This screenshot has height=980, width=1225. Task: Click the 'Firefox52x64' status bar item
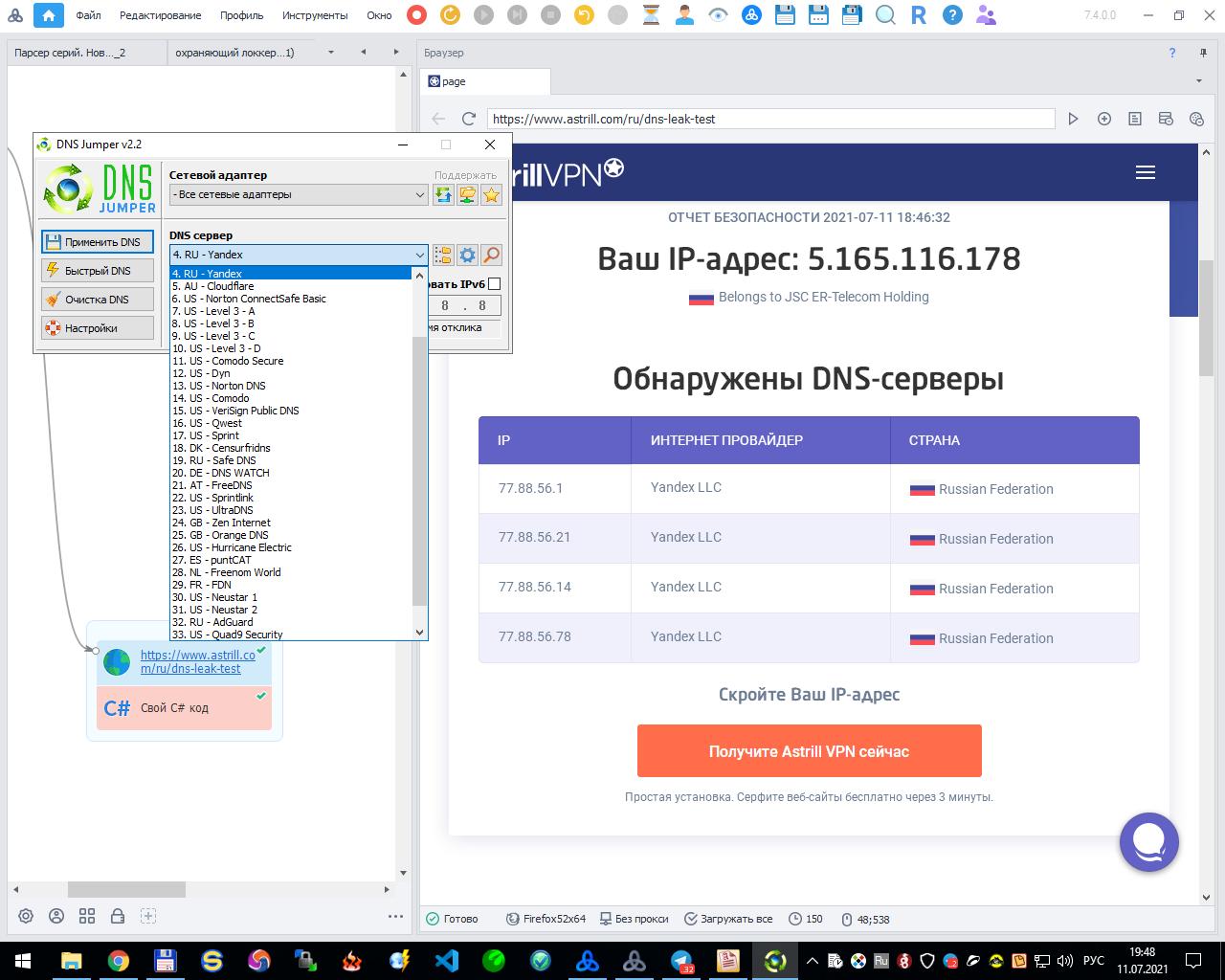click(546, 919)
